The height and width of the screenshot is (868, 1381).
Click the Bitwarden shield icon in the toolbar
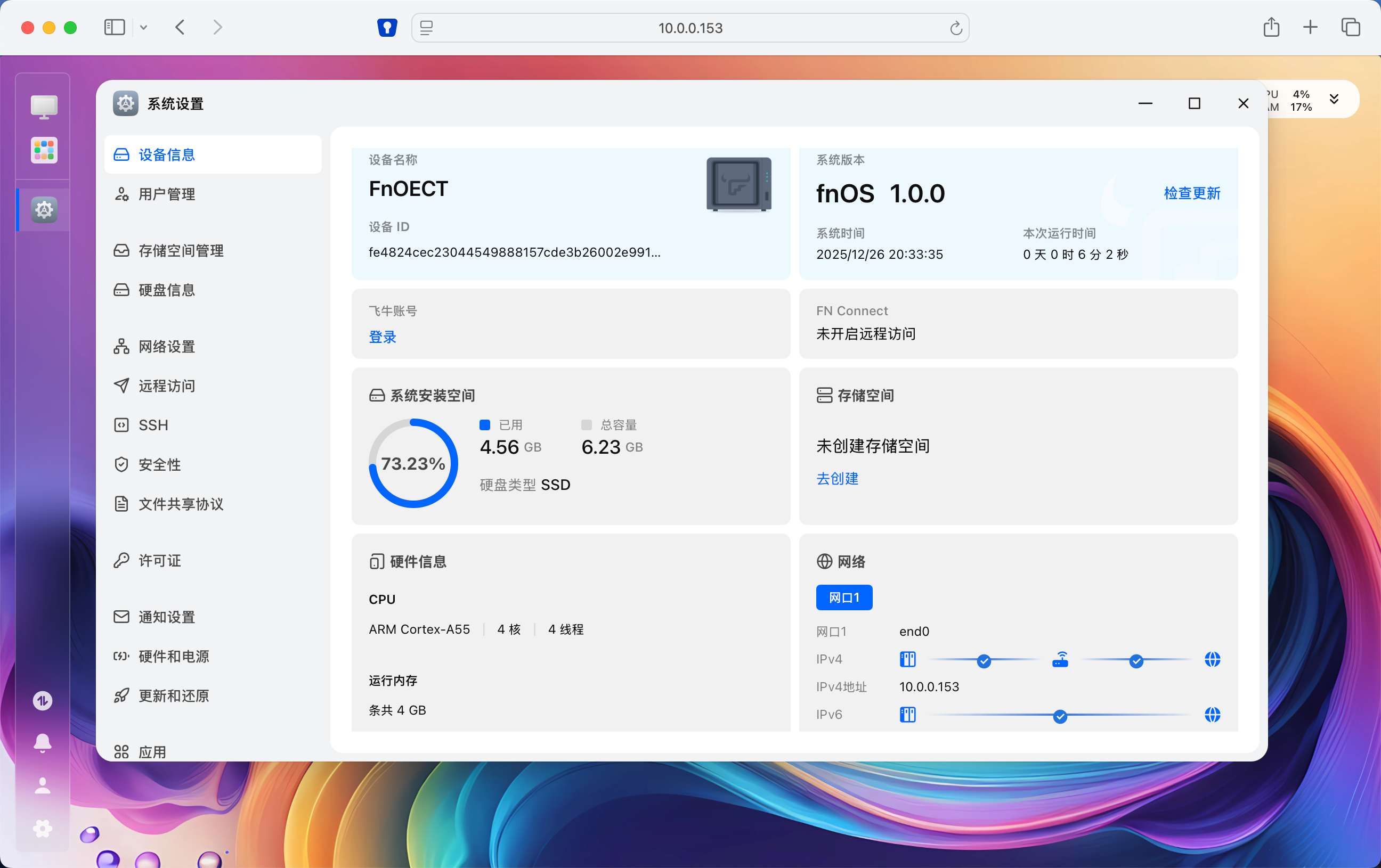click(x=387, y=27)
